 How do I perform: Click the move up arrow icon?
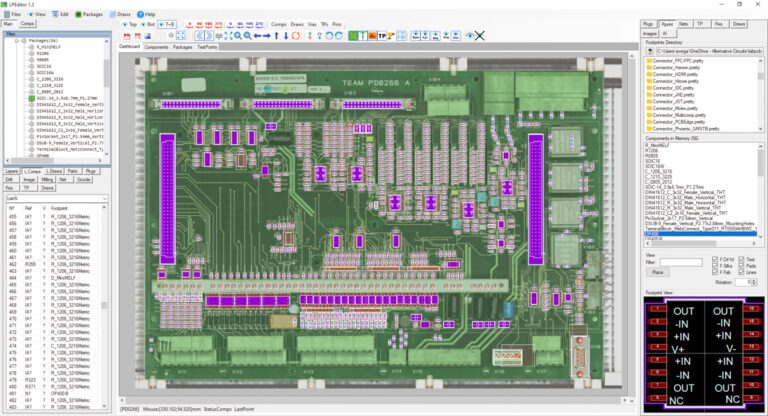(x=276, y=36)
